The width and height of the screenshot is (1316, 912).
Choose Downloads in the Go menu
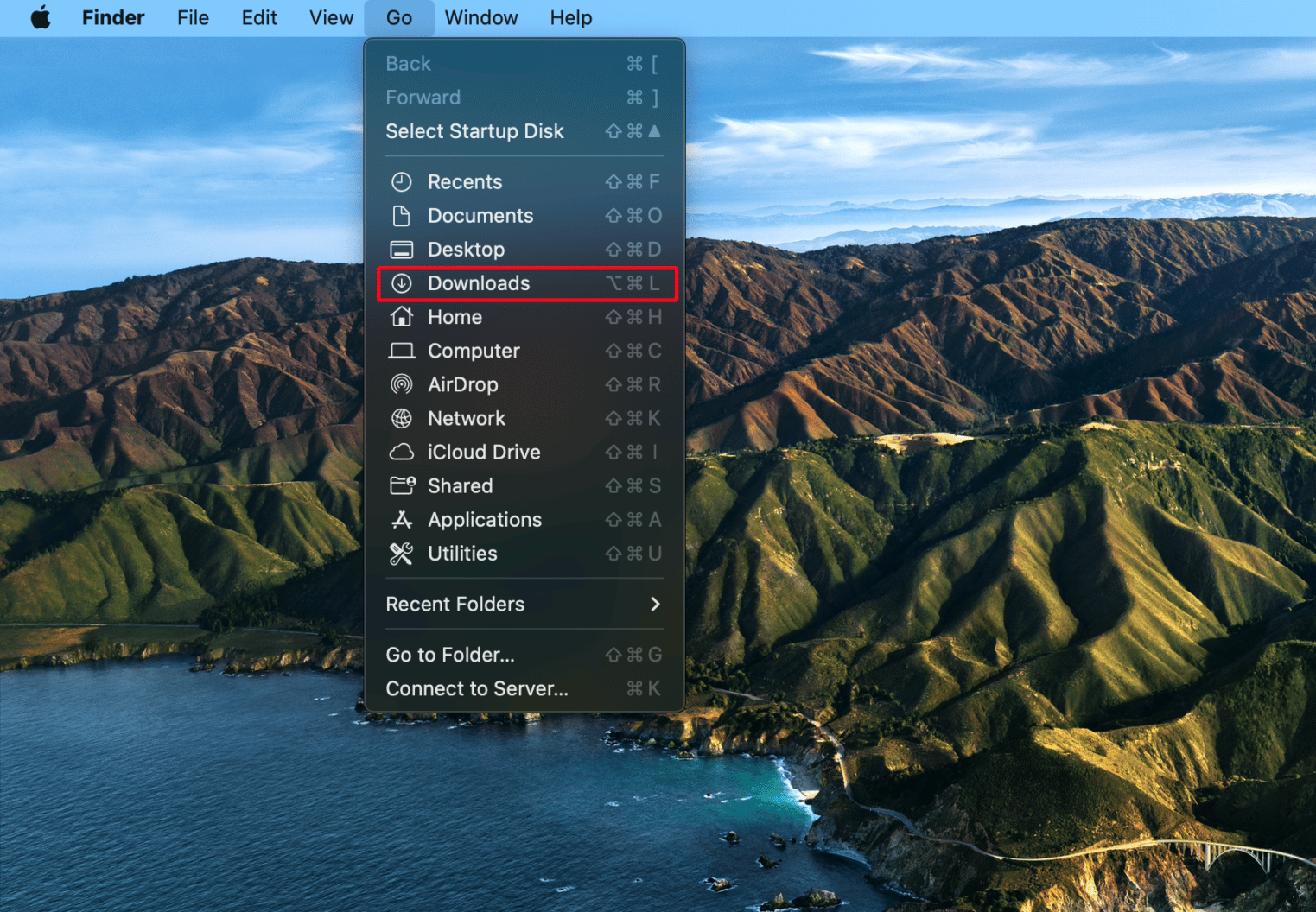pos(524,283)
